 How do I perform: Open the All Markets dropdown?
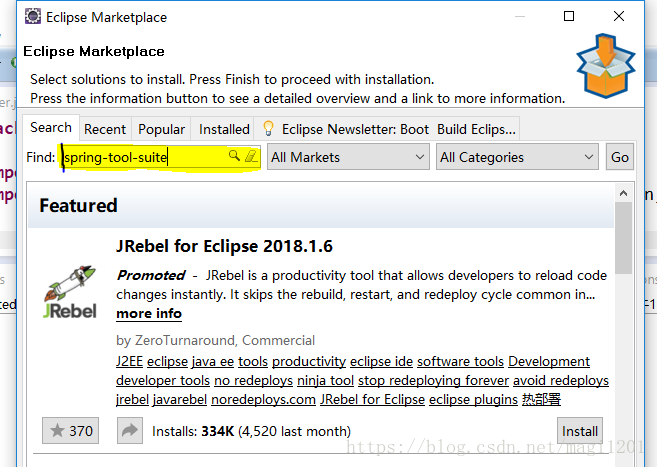(x=348, y=157)
